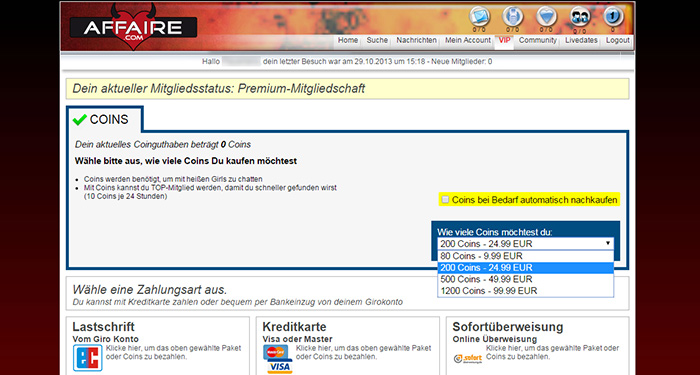Open Livedates in navigation menu
700x375 pixels.
pos(581,40)
